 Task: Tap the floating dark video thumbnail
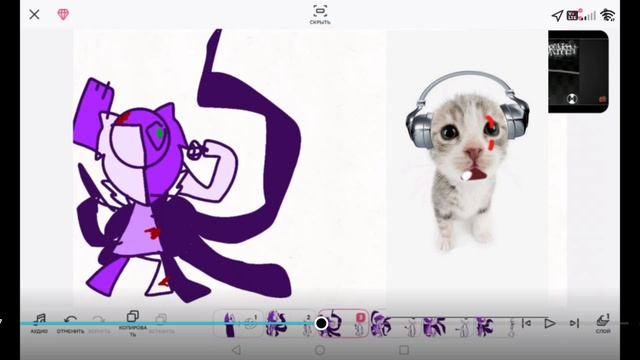click(578, 71)
